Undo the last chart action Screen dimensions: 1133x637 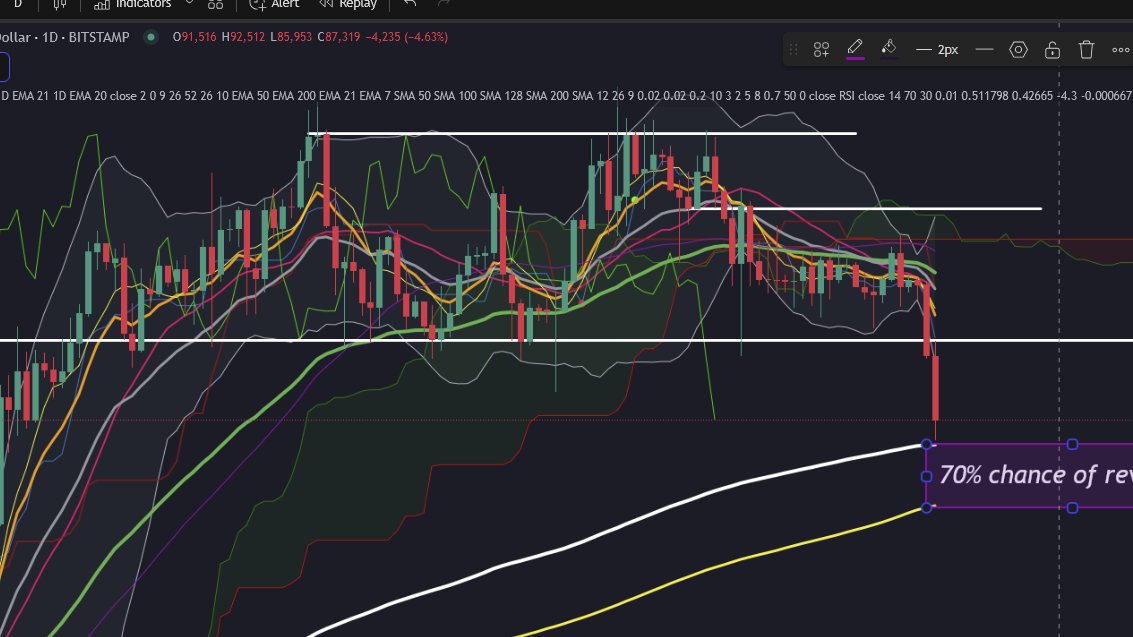click(x=410, y=4)
